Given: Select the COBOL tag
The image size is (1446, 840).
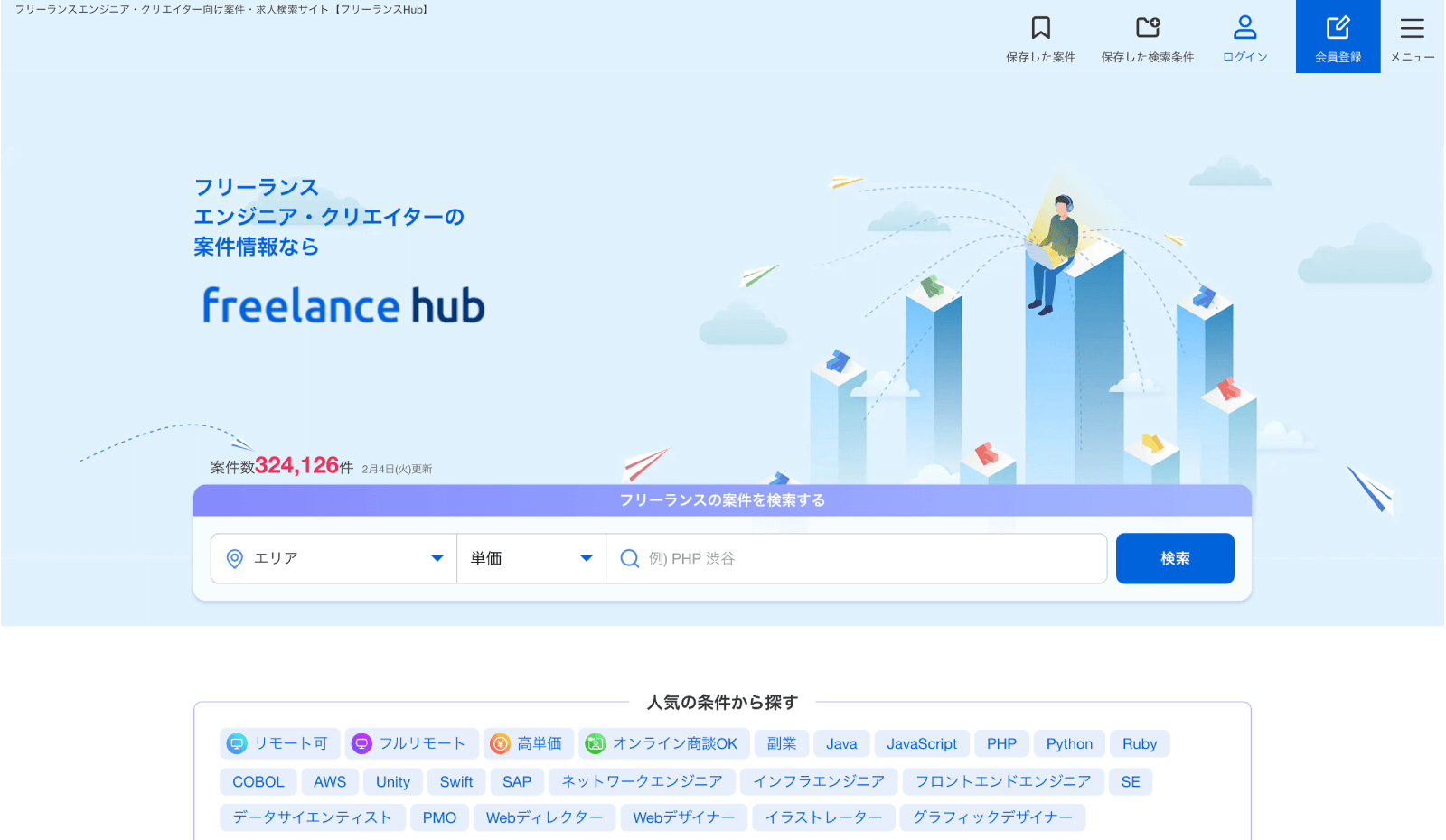Looking at the screenshot, I should 258,781.
